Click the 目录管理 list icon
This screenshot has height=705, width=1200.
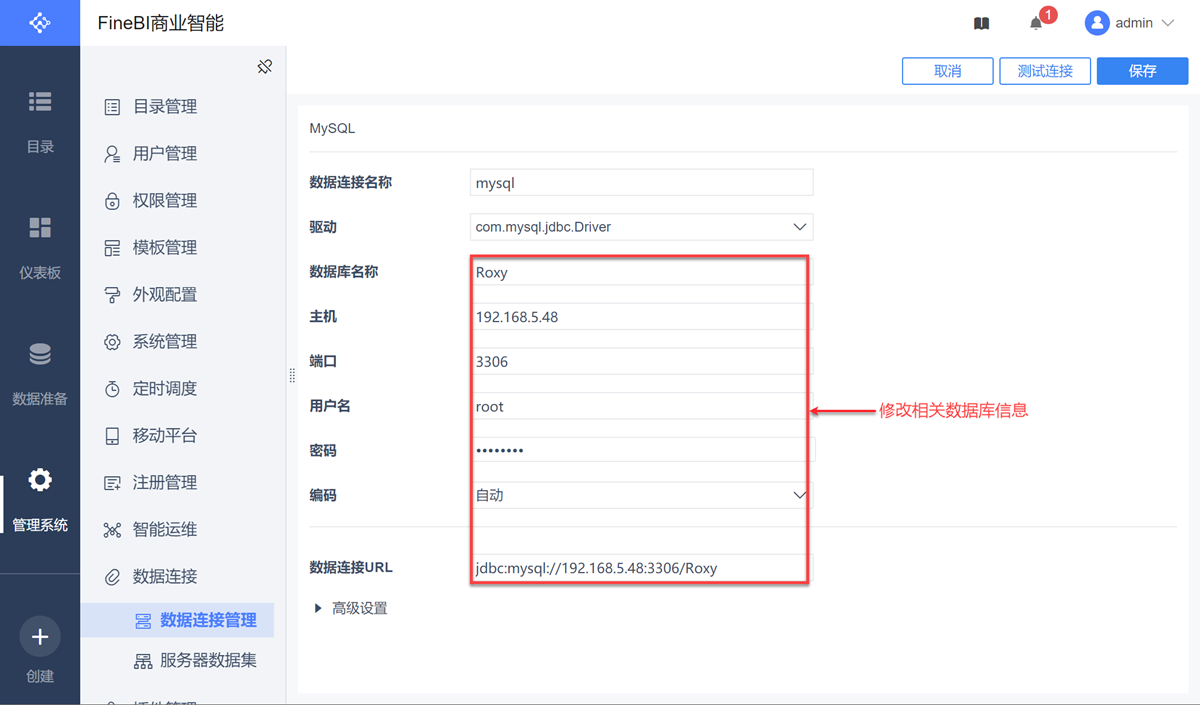pyautogui.click(x=112, y=107)
